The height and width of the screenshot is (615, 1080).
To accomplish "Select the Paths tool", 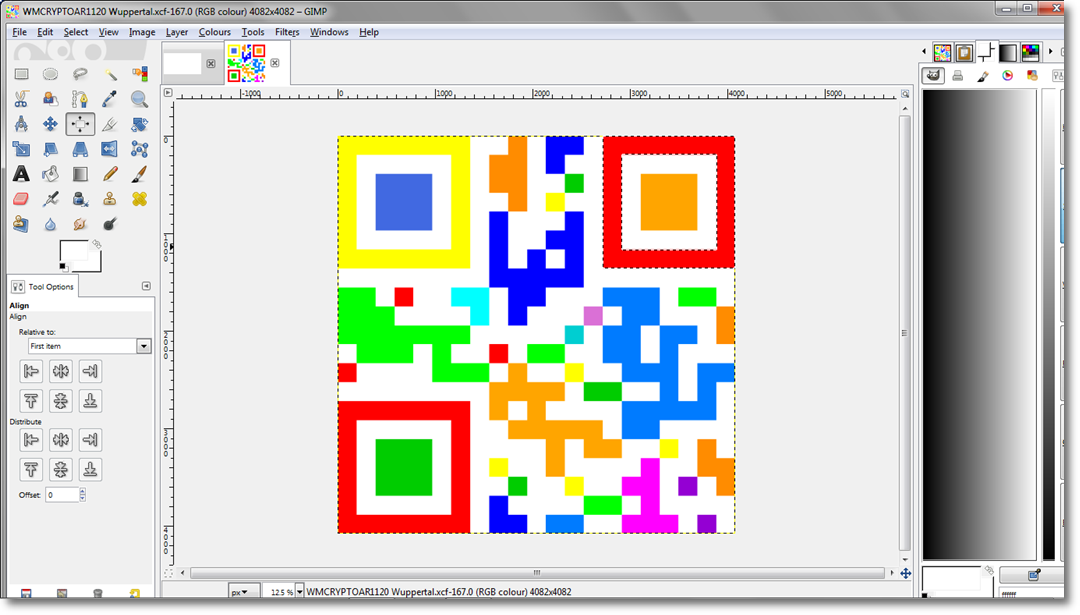I will (80, 99).
